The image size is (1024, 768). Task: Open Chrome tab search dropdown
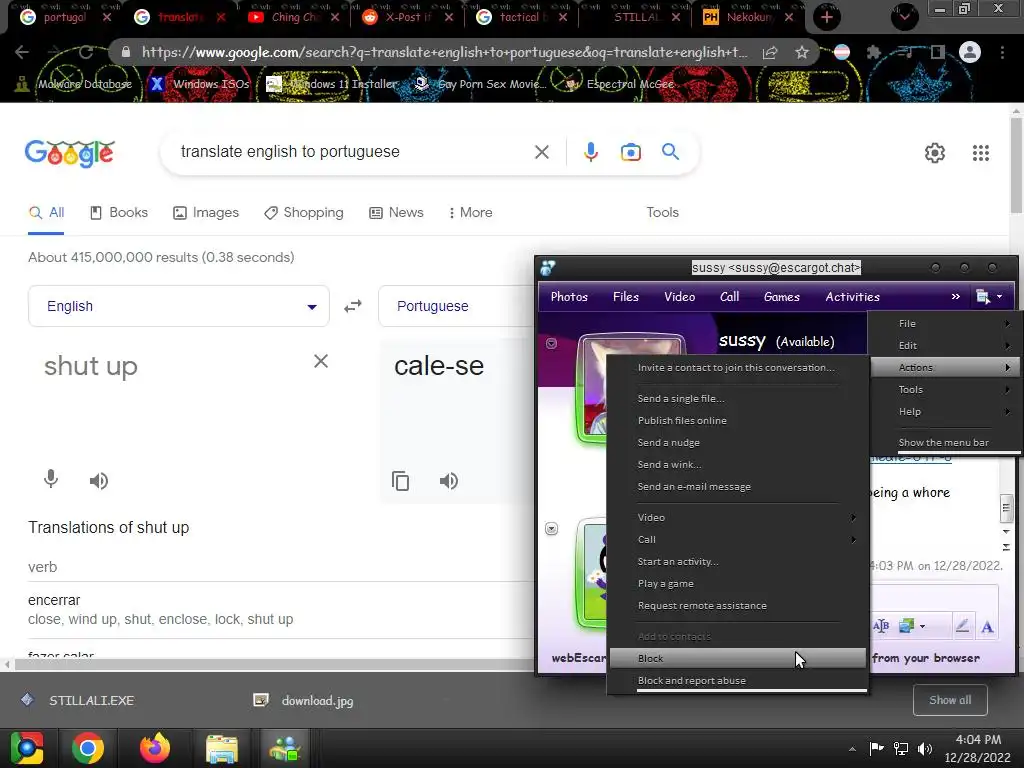[904, 17]
